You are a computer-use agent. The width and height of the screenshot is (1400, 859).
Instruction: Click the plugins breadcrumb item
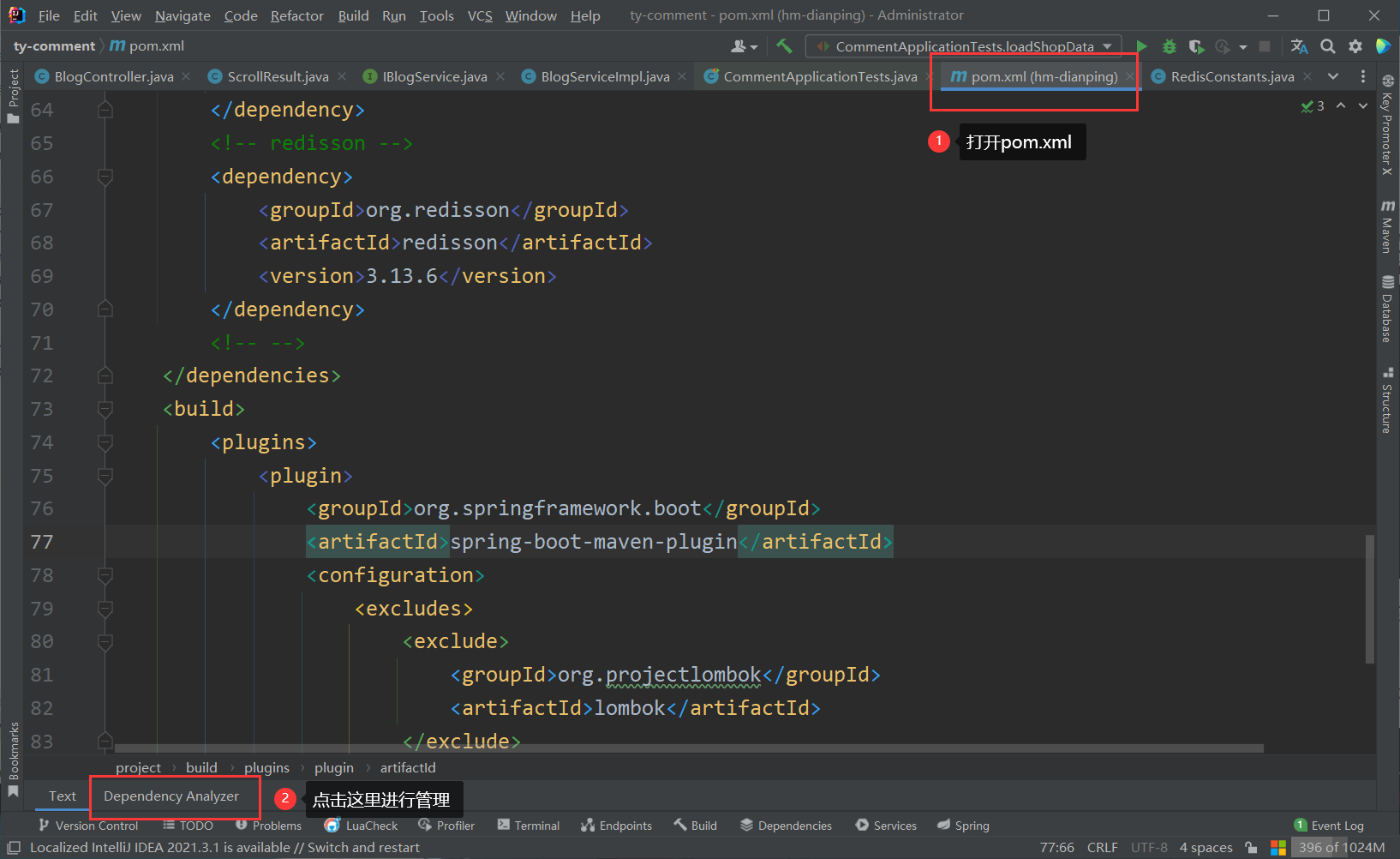pos(266,767)
